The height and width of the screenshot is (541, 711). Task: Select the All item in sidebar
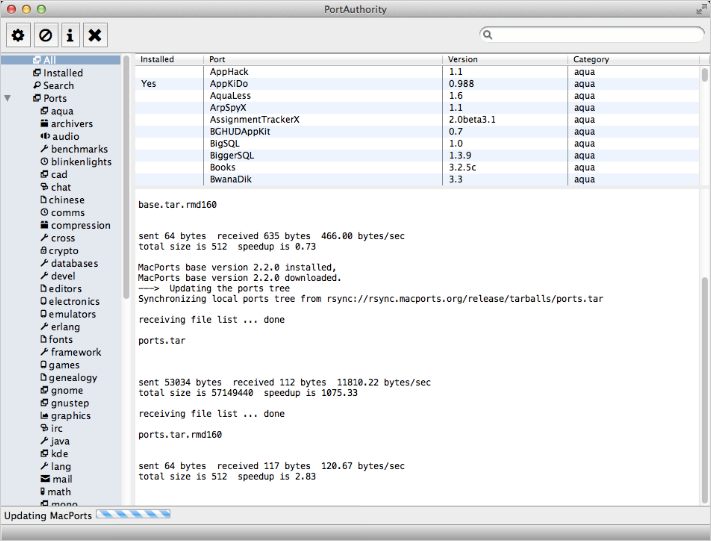(61, 60)
